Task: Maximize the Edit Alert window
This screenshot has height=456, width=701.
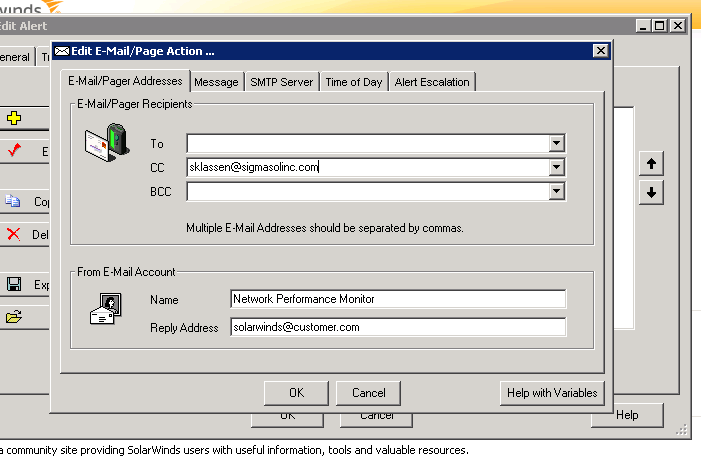Action: coord(659,26)
